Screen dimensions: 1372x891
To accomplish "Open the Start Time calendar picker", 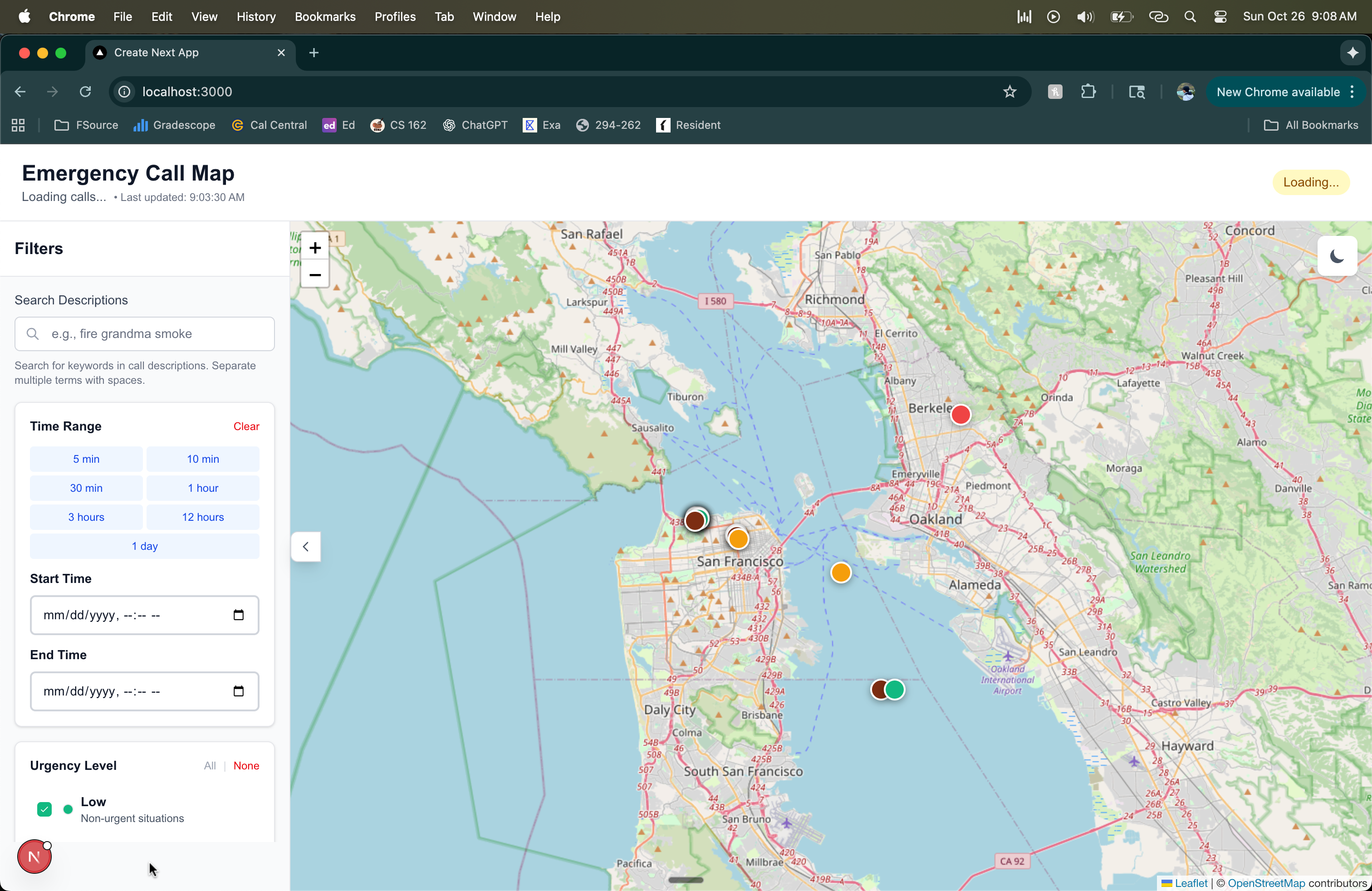I will (x=238, y=615).
